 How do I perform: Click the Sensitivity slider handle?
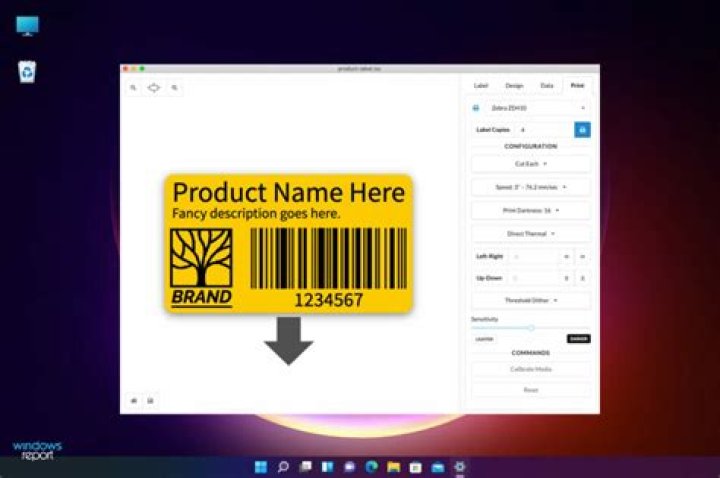pyautogui.click(x=531, y=328)
